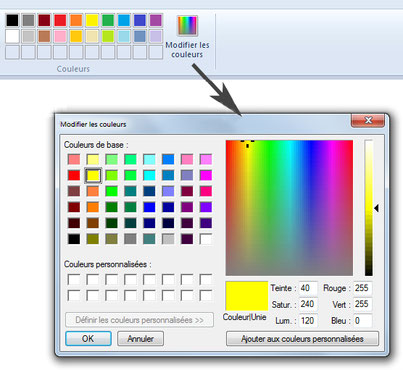Pick lime swatch in ribbon second row
Screen dimensions: 403x370
[108, 36]
